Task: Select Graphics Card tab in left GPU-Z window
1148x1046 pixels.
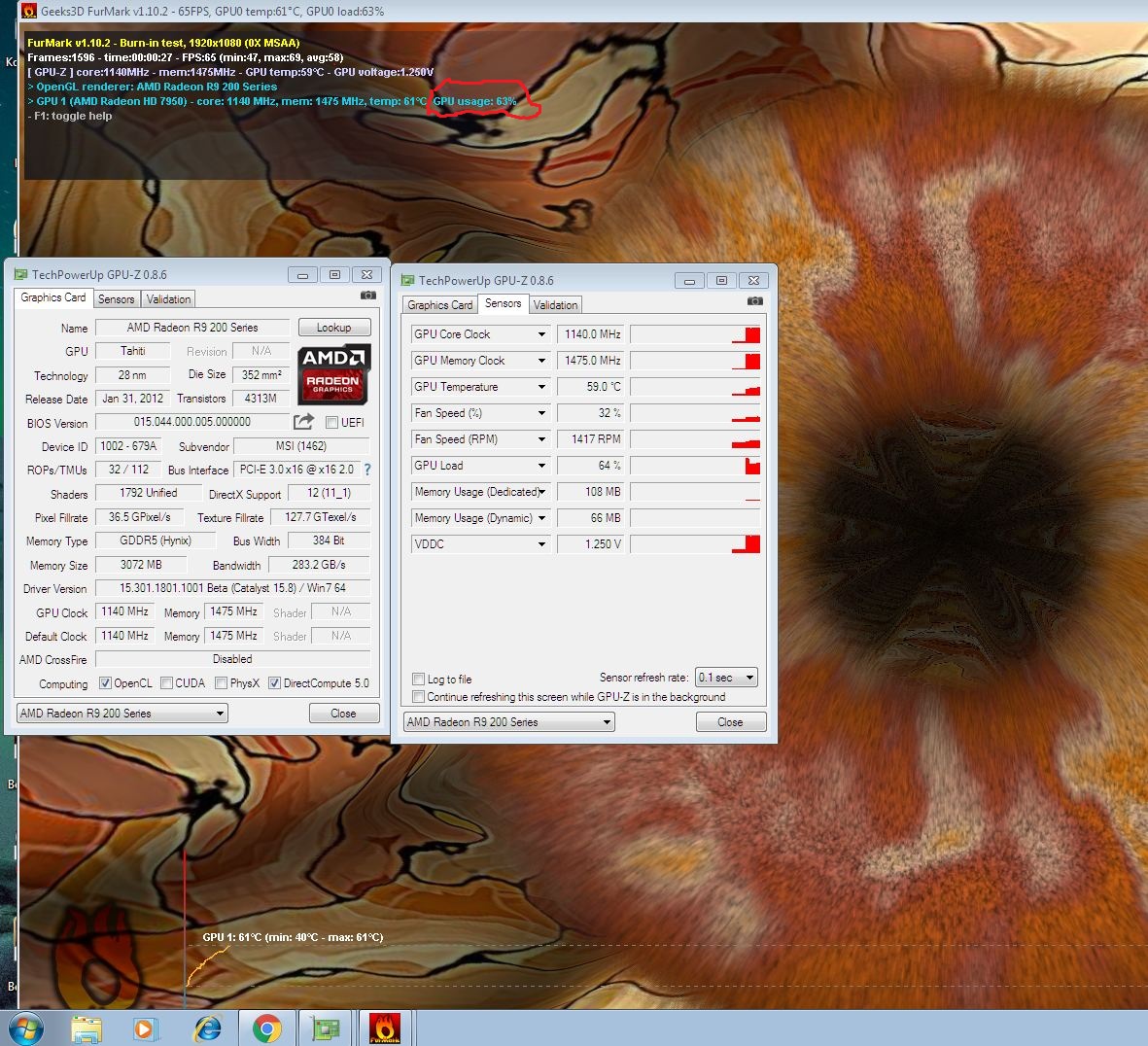Action: [x=53, y=297]
